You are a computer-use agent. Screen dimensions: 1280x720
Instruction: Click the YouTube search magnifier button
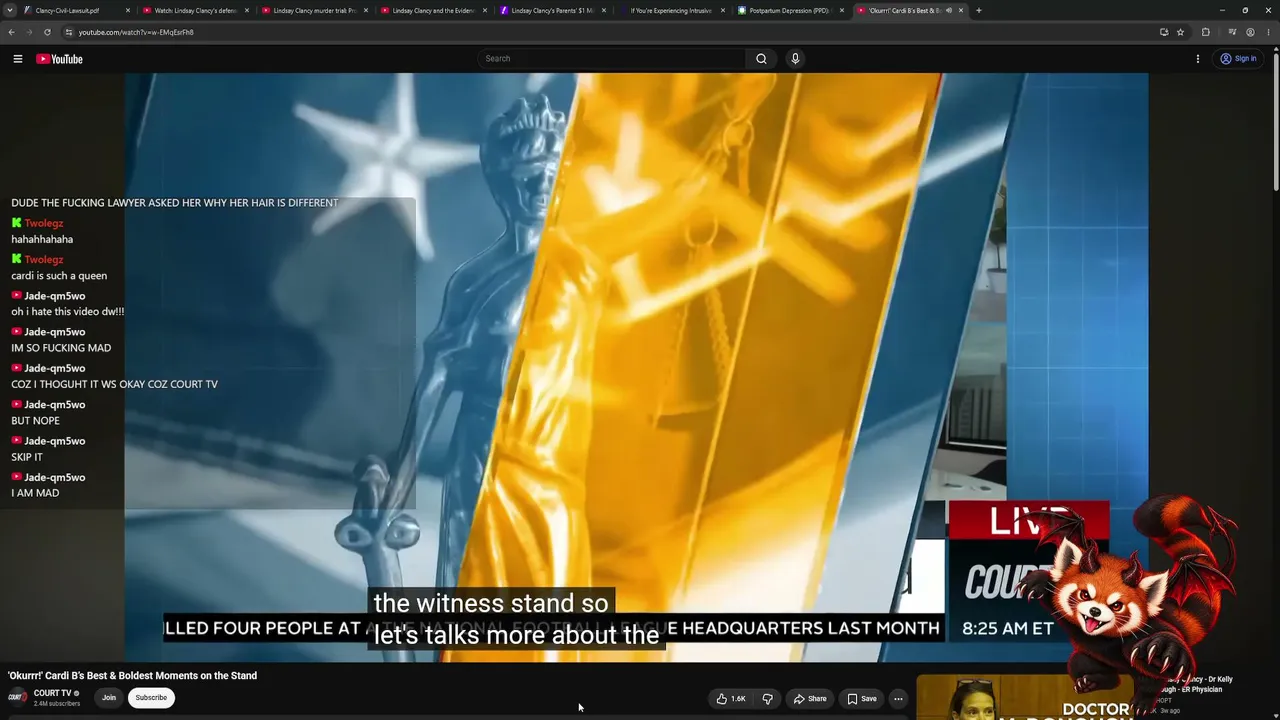(761, 59)
